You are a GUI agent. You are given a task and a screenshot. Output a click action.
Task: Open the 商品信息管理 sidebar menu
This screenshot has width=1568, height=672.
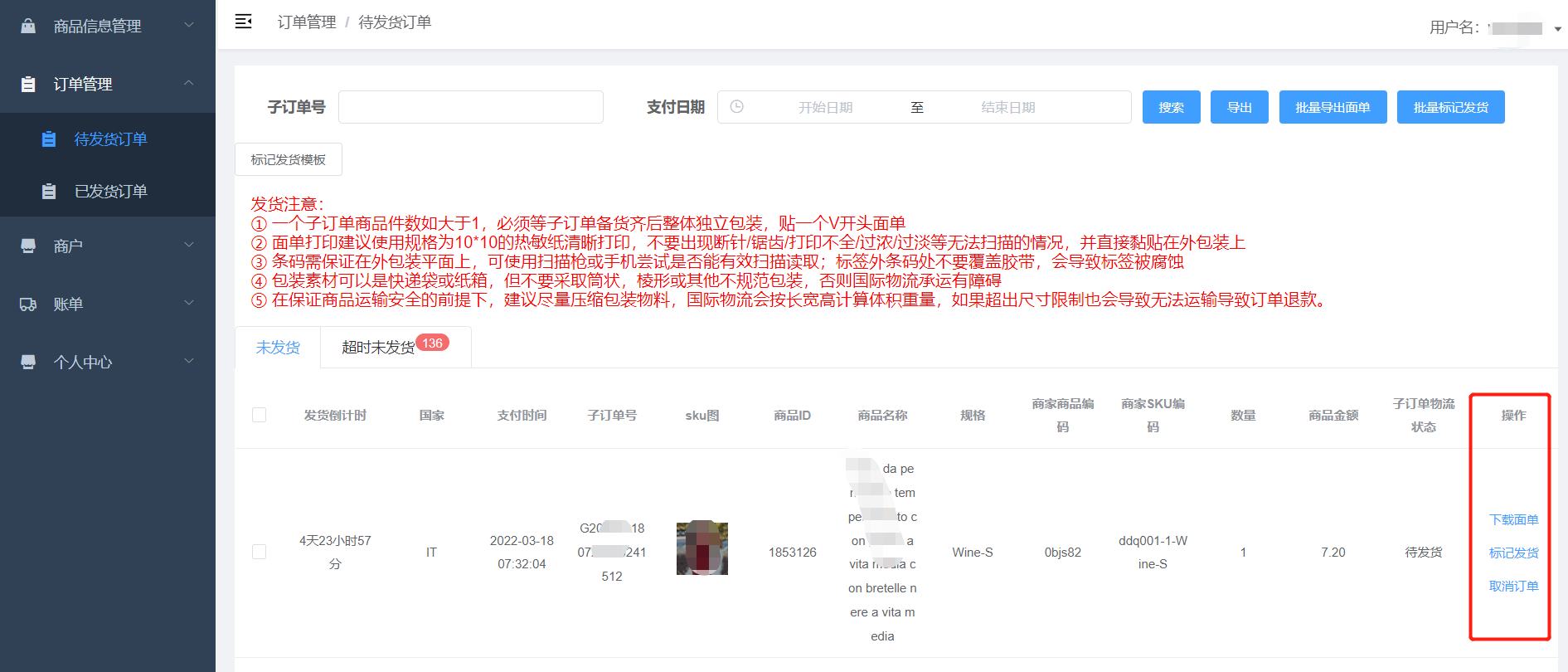(x=108, y=26)
